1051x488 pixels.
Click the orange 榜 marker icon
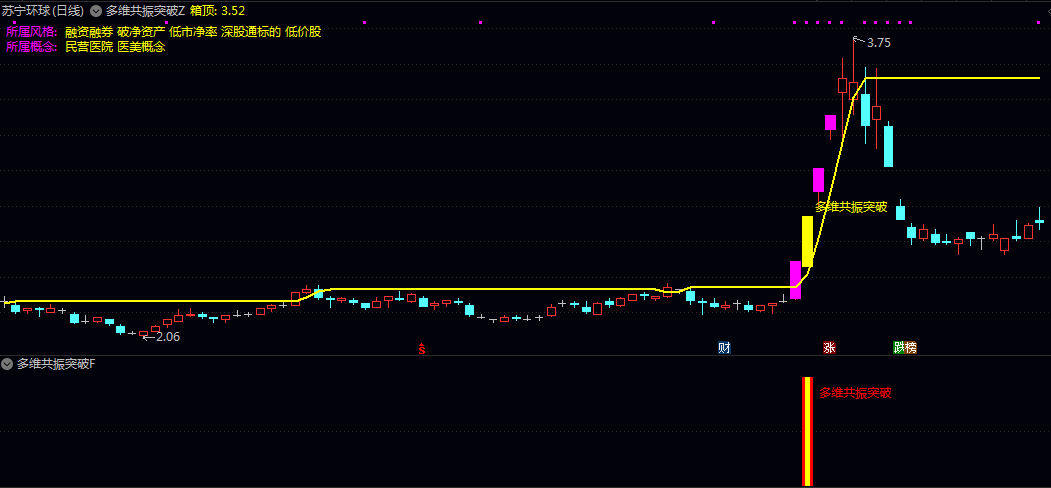click(910, 348)
